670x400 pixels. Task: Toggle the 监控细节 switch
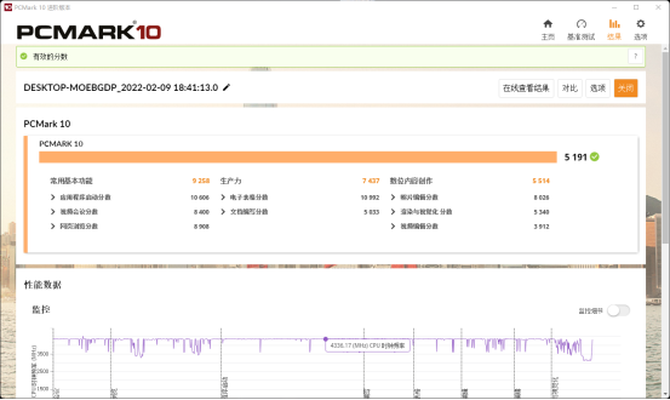[618, 310]
